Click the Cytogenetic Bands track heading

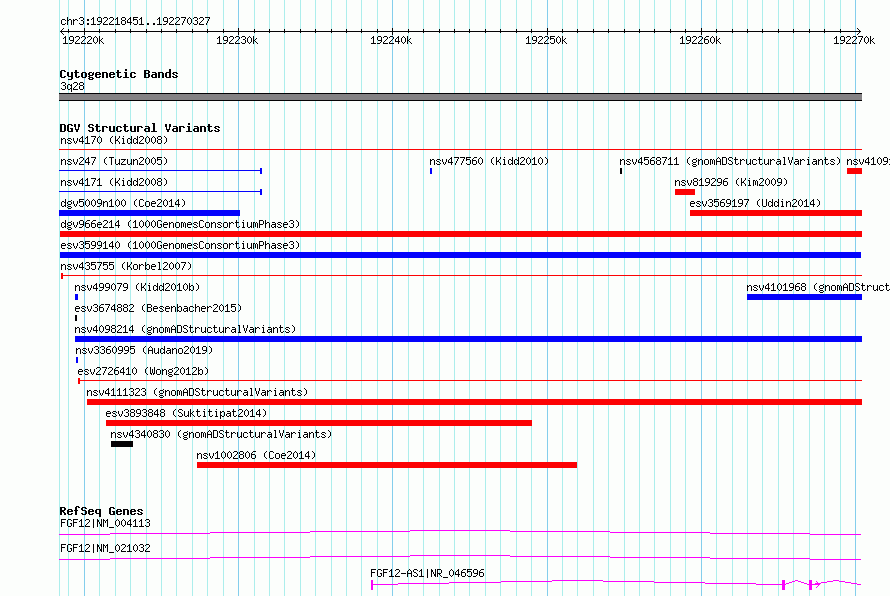coord(119,74)
